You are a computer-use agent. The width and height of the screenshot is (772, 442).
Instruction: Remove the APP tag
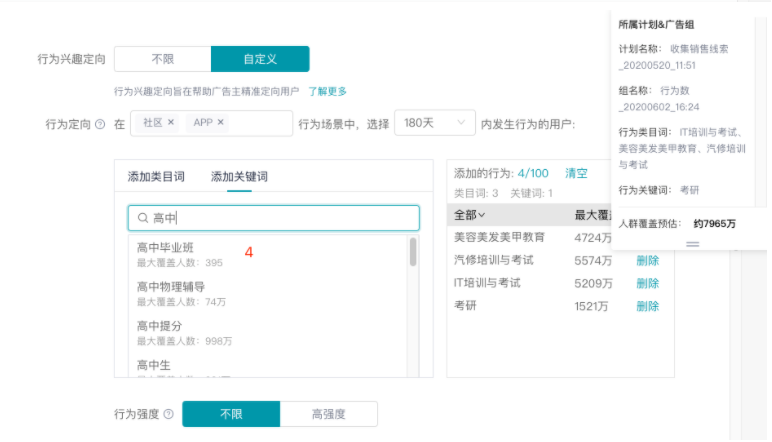pyautogui.click(x=221, y=122)
